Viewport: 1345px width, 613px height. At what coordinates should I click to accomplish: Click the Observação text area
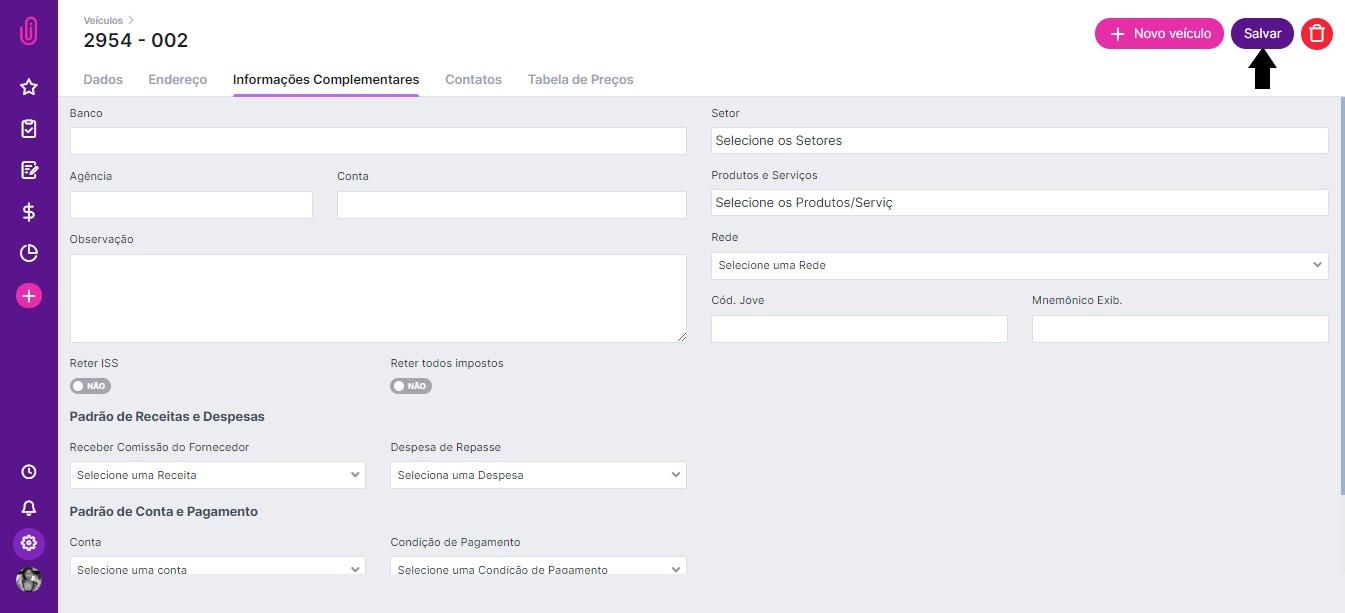point(378,298)
